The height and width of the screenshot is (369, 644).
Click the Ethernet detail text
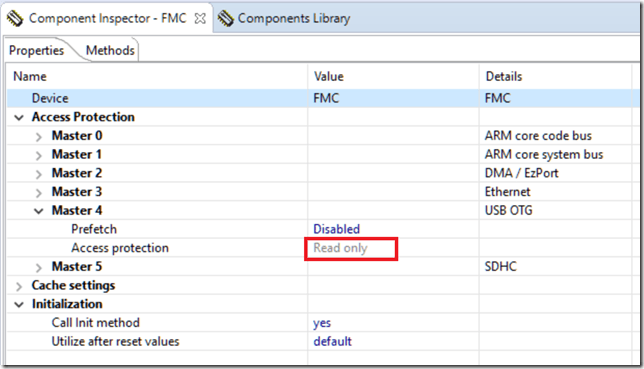pyautogui.click(x=508, y=191)
